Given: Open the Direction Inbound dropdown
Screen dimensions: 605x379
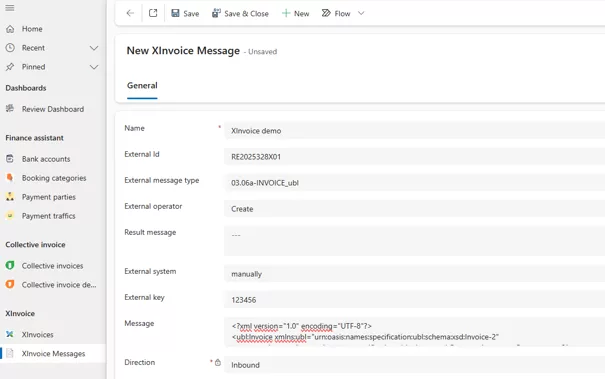Looking at the screenshot, I should click(414, 365).
